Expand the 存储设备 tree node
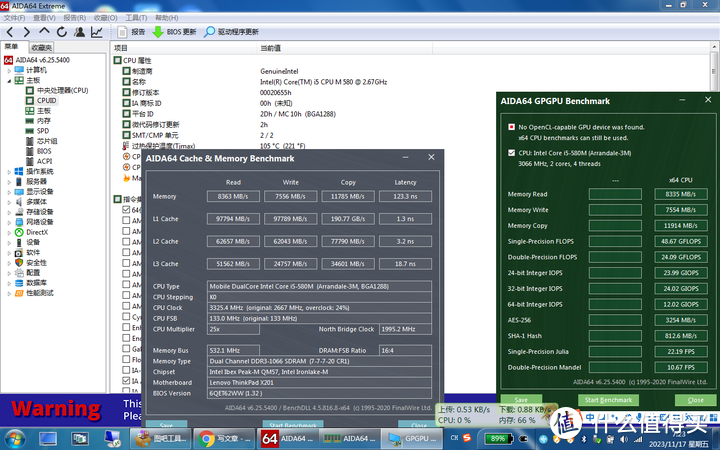 click(9, 212)
